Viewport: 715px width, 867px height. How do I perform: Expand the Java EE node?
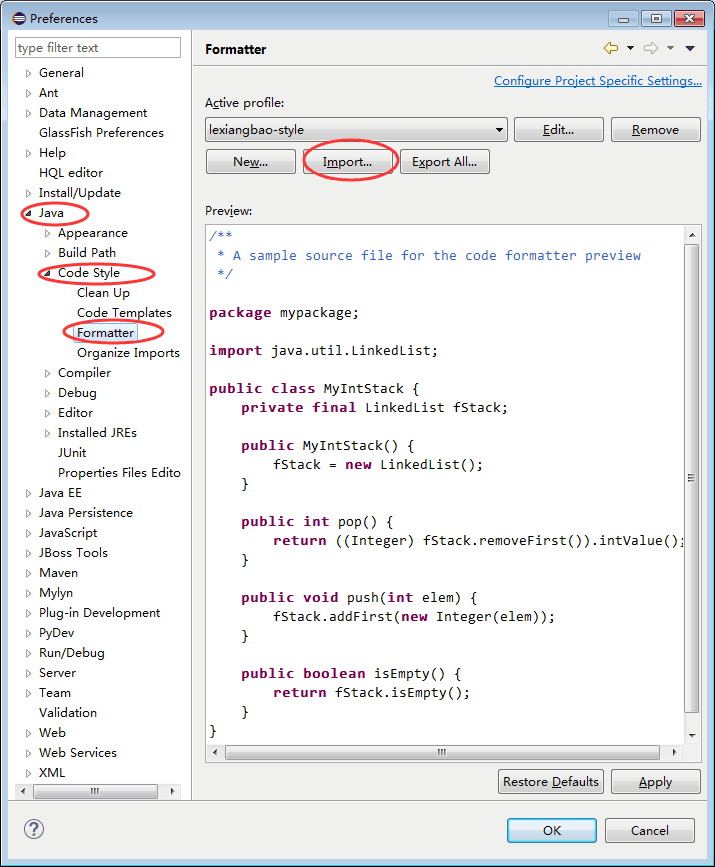click(28, 493)
